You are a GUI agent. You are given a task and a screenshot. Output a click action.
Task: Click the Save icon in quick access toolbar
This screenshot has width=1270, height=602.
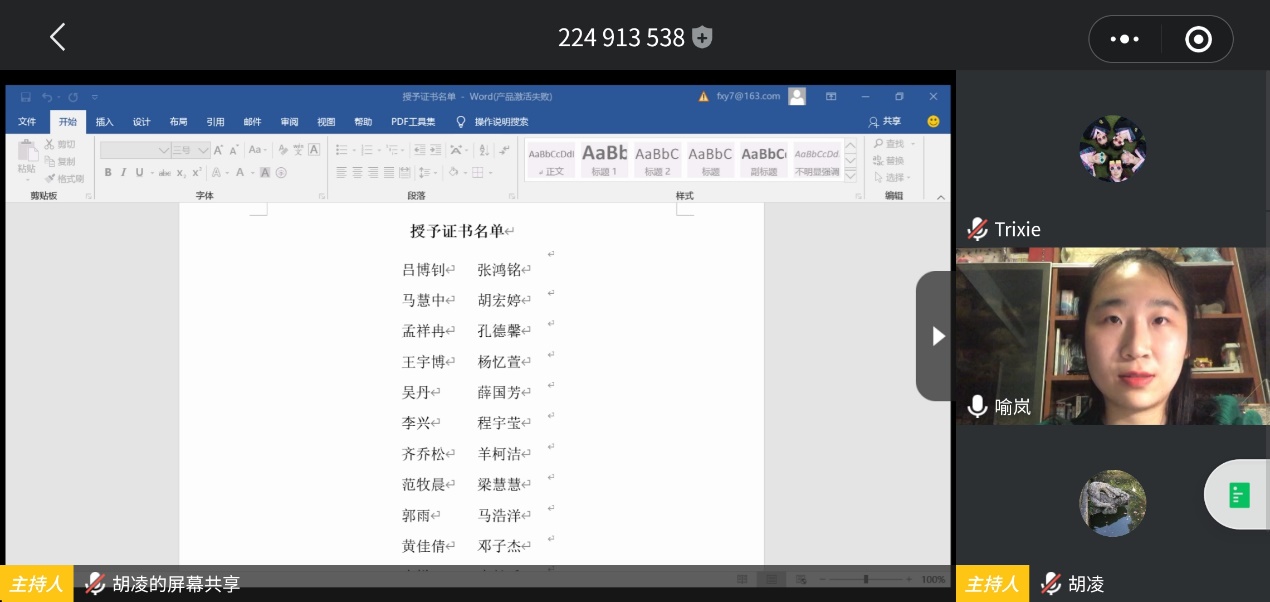[x=25, y=97]
